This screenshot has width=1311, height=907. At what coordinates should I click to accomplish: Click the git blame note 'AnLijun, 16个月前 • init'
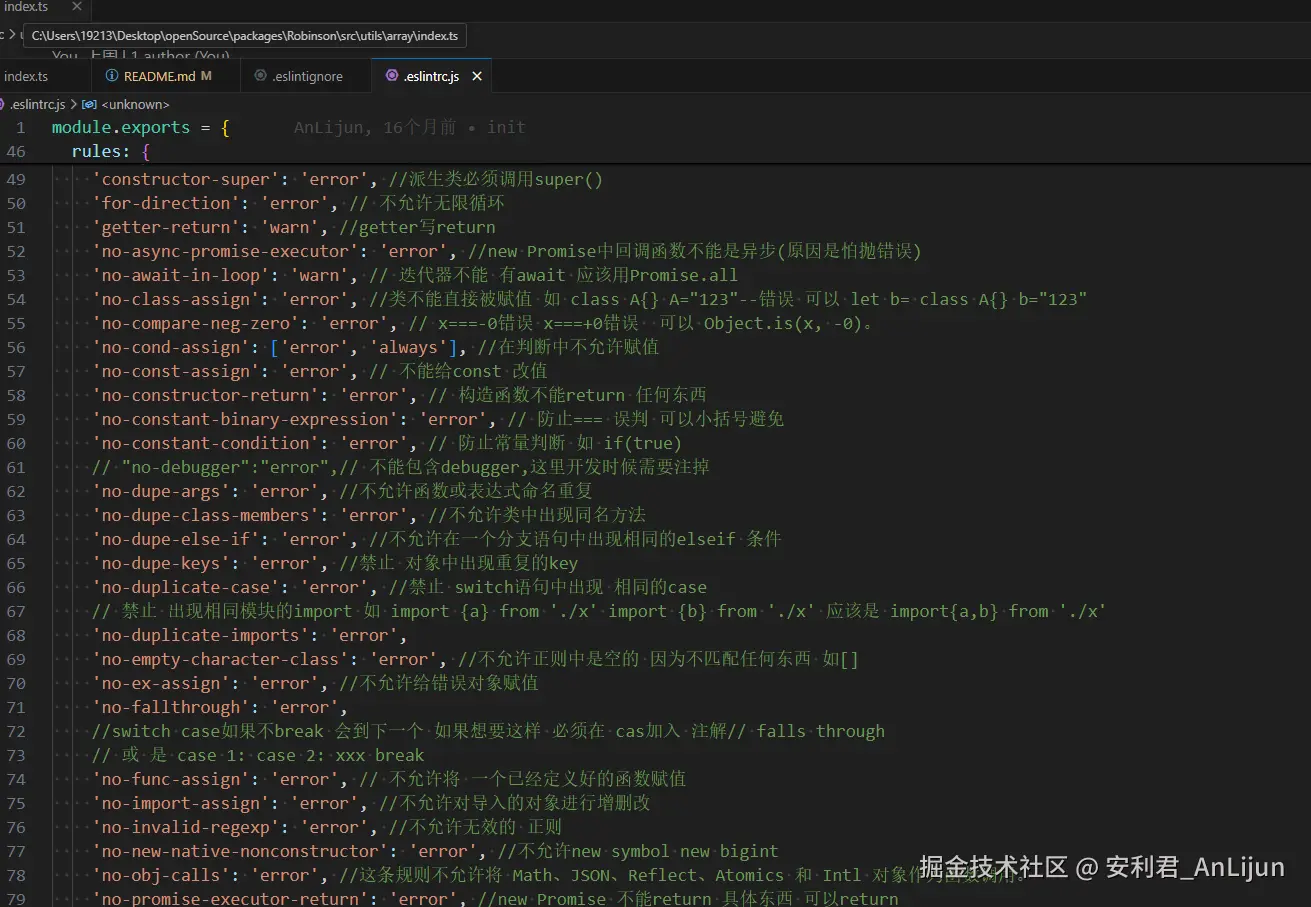click(409, 127)
